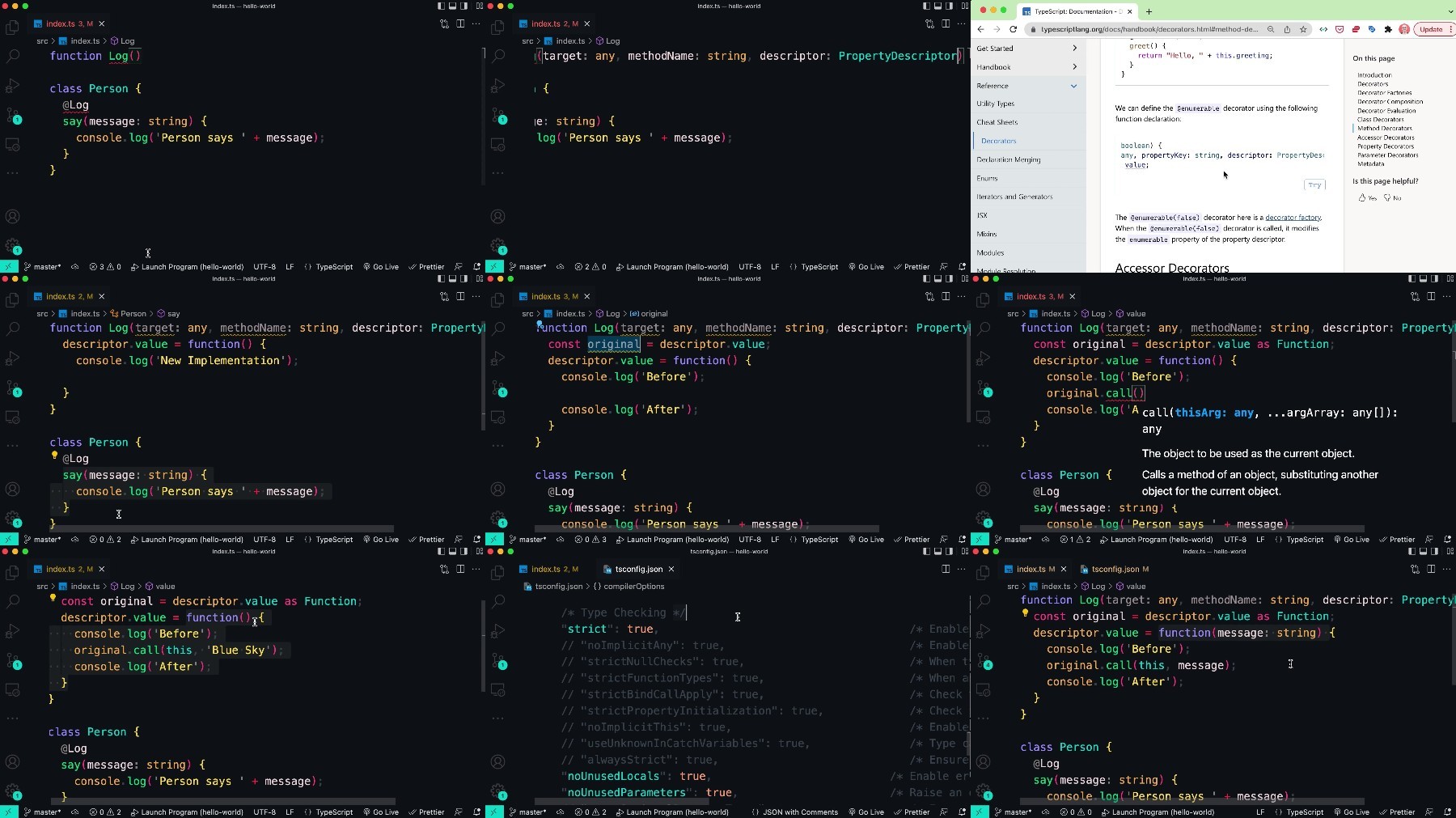Open Explorer in the 'Blue Sky' window
Screen dimensions: 1456x818
tap(12, 573)
